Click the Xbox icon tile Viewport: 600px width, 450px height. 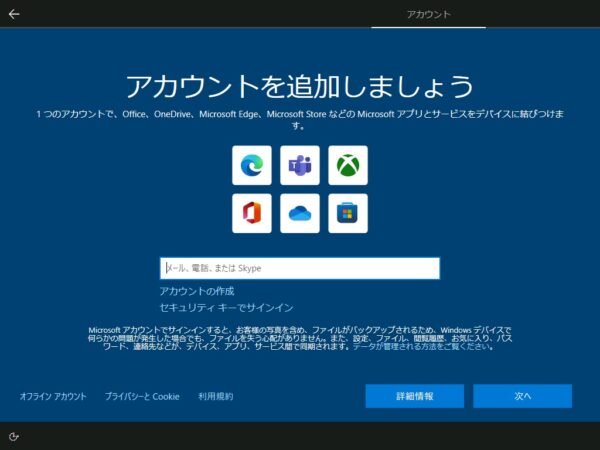point(348,165)
